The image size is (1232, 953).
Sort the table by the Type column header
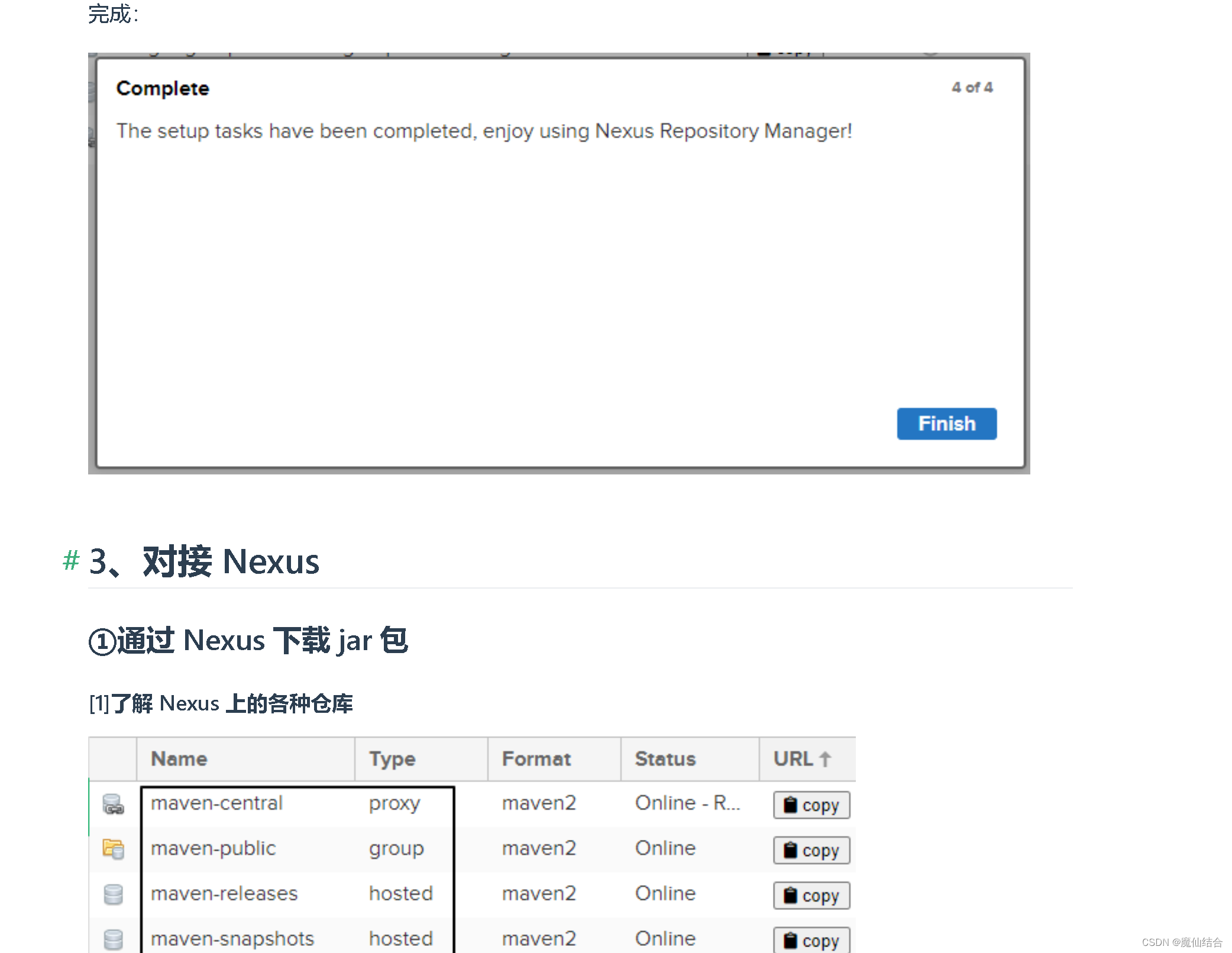[421, 759]
